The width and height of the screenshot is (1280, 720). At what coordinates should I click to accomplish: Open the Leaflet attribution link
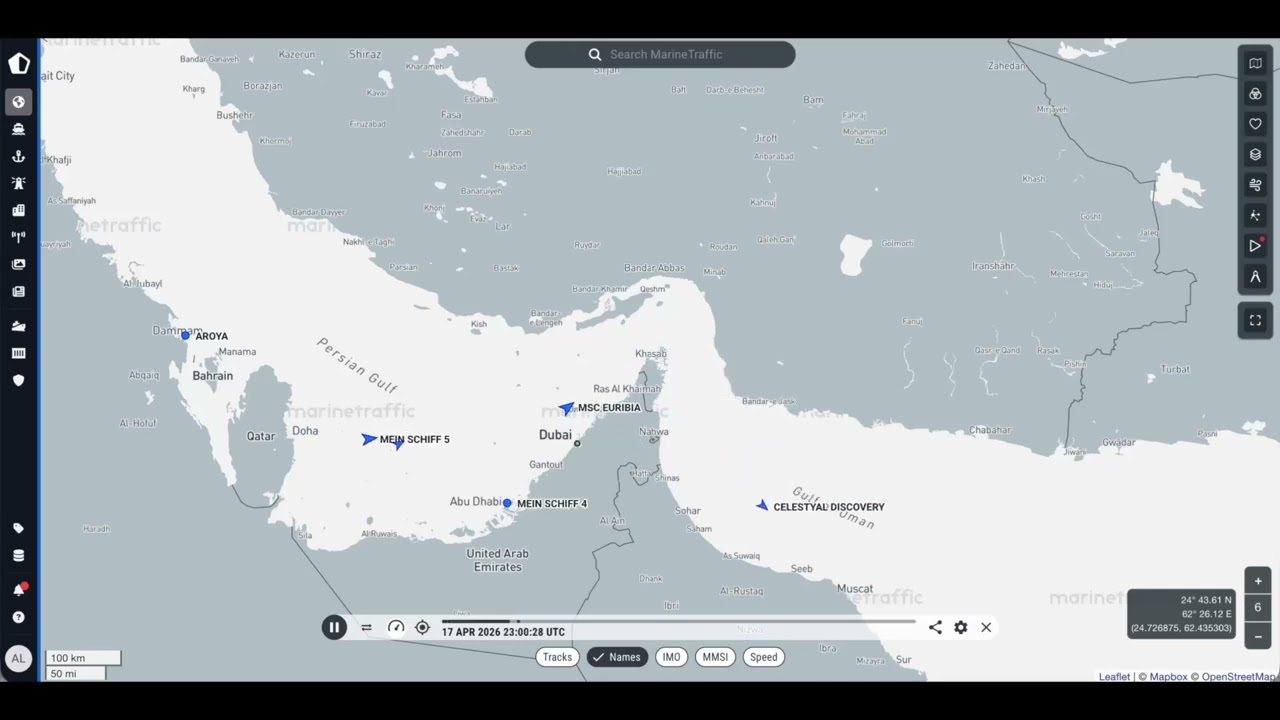tap(1114, 677)
